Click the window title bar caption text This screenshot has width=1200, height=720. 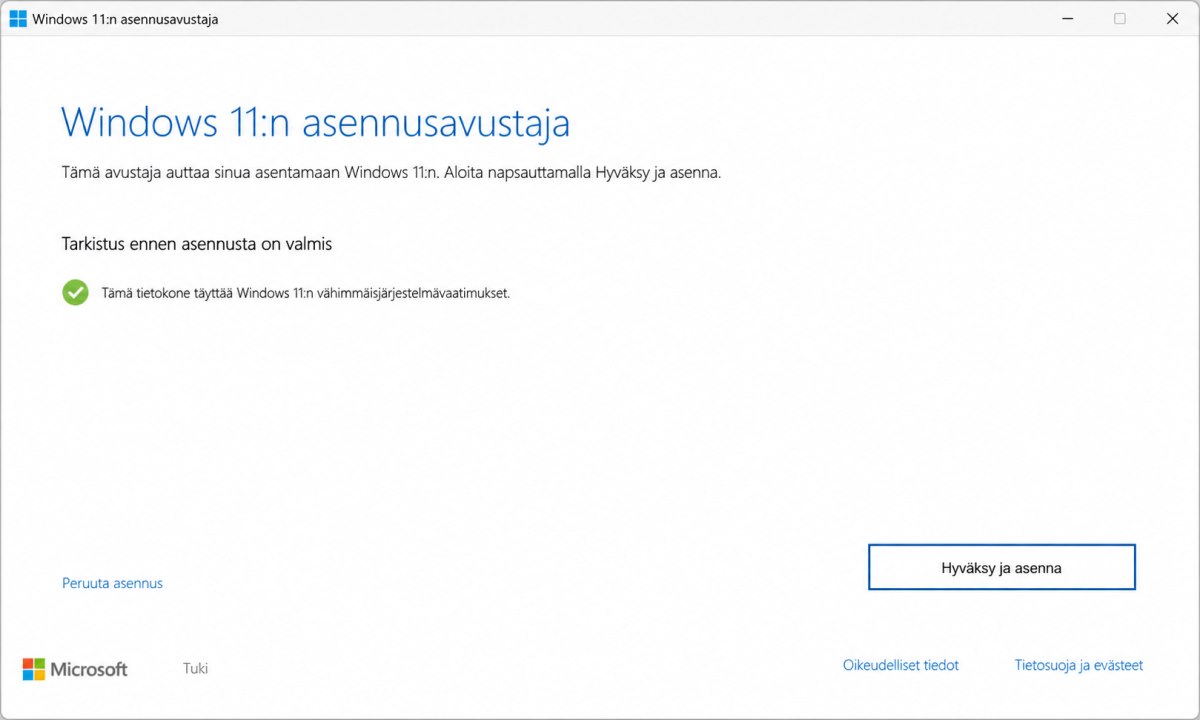125,19
